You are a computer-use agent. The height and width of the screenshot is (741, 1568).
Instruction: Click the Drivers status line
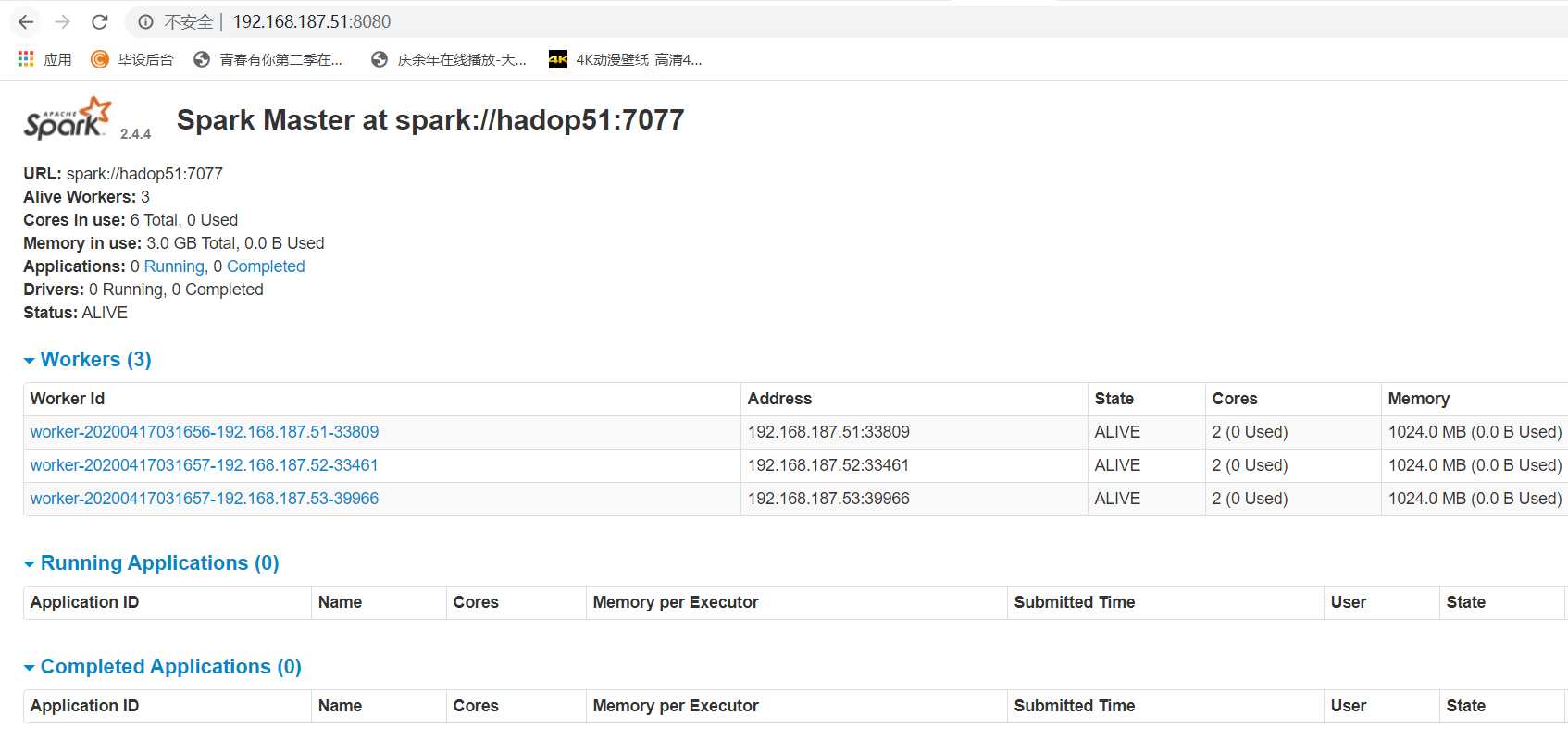point(143,290)
